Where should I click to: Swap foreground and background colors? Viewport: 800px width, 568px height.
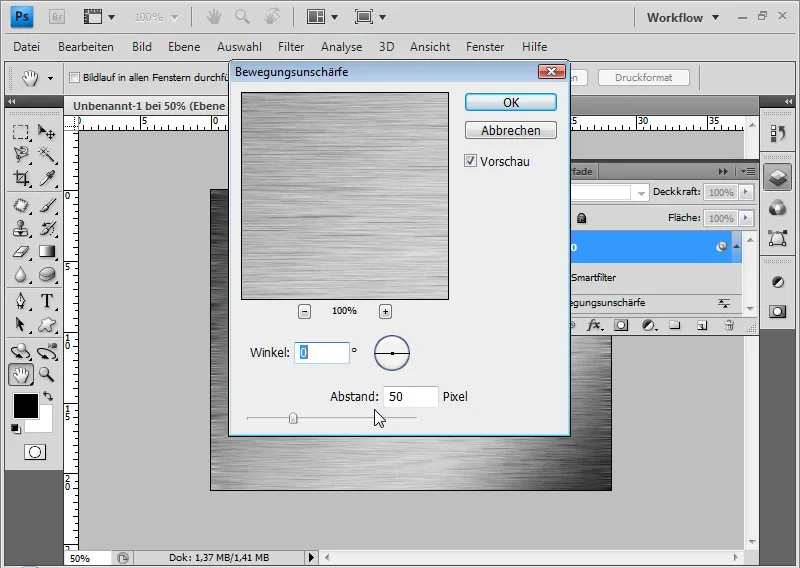pyautogui.click(x=48, y=396)
